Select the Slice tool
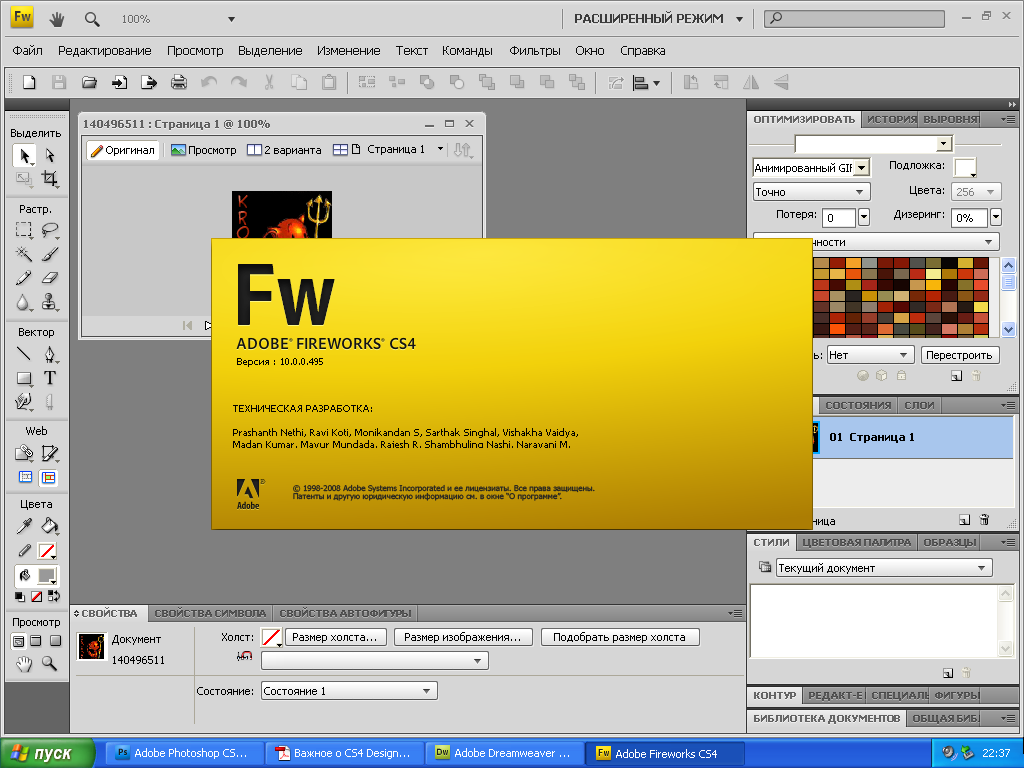 point(50,453)
